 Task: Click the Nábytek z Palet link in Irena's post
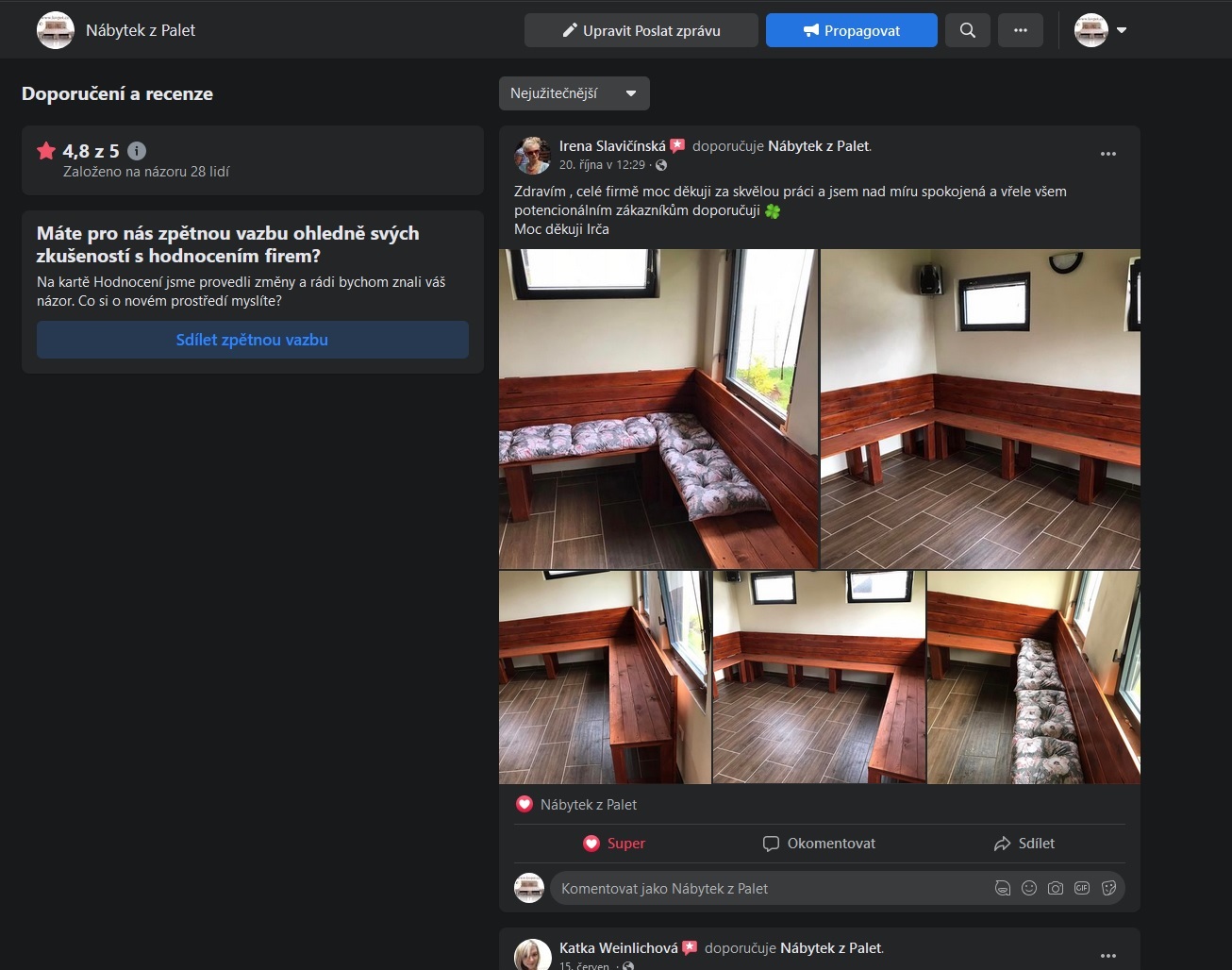(819, 146)
